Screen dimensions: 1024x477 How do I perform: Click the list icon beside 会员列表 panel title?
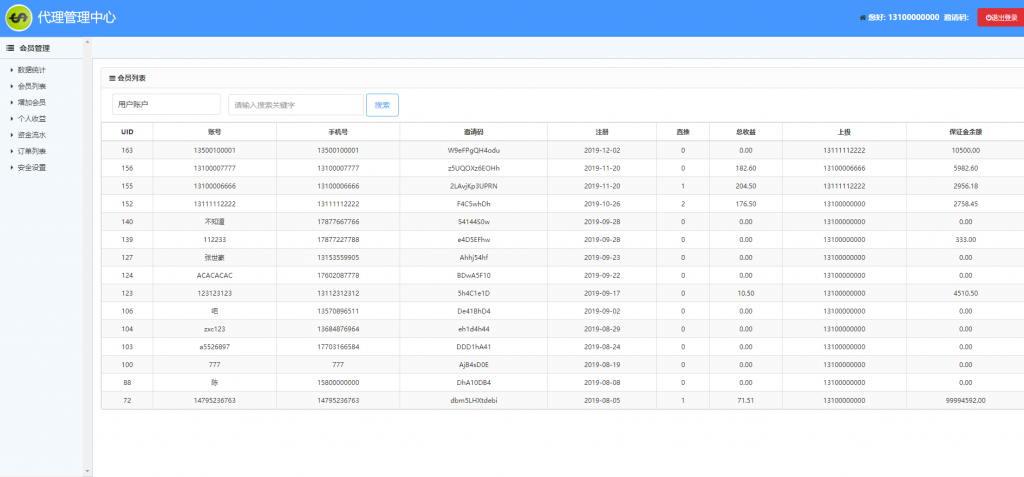[x=112, y=78]
